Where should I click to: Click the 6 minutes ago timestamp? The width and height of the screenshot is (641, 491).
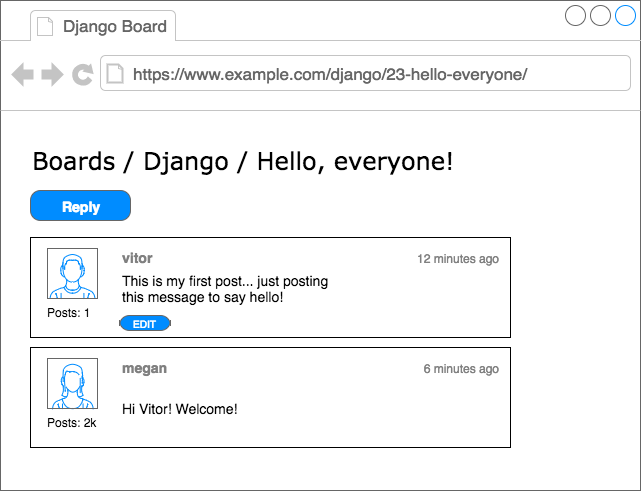point(460,369)
